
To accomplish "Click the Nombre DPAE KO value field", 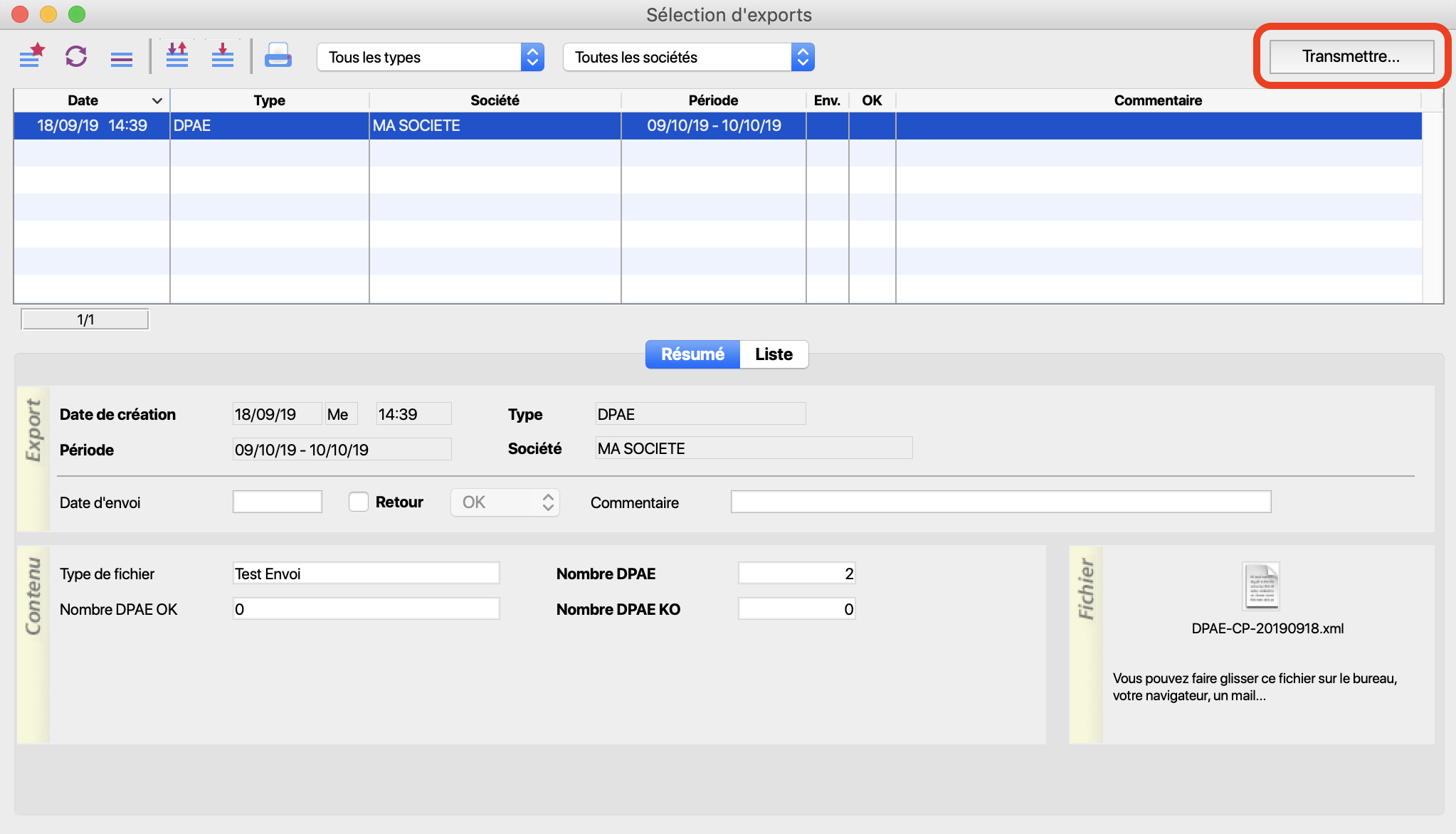I will (x=797, y=609).
